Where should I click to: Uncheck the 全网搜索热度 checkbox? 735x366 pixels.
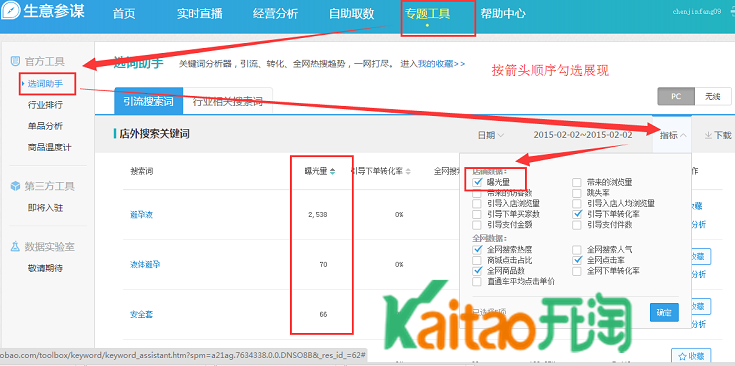click(x=477, y=249)
